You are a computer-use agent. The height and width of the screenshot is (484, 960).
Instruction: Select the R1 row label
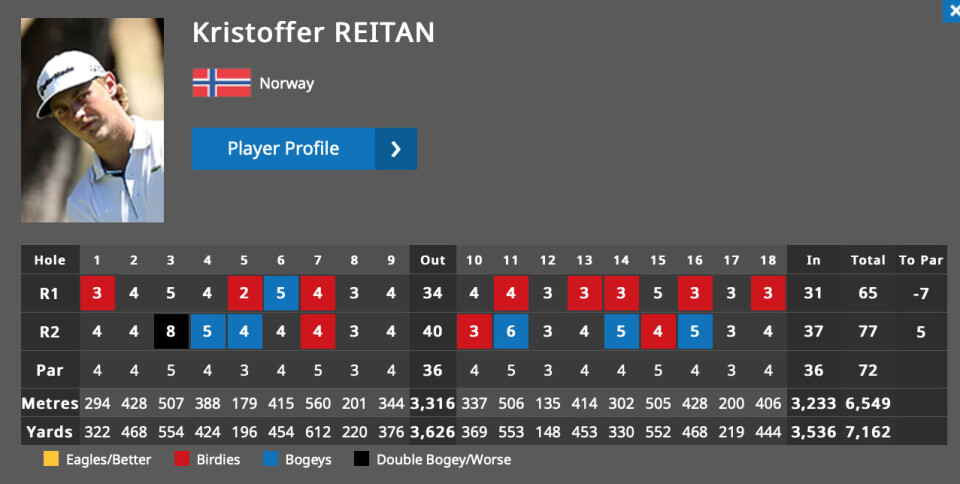pos(50,293)
